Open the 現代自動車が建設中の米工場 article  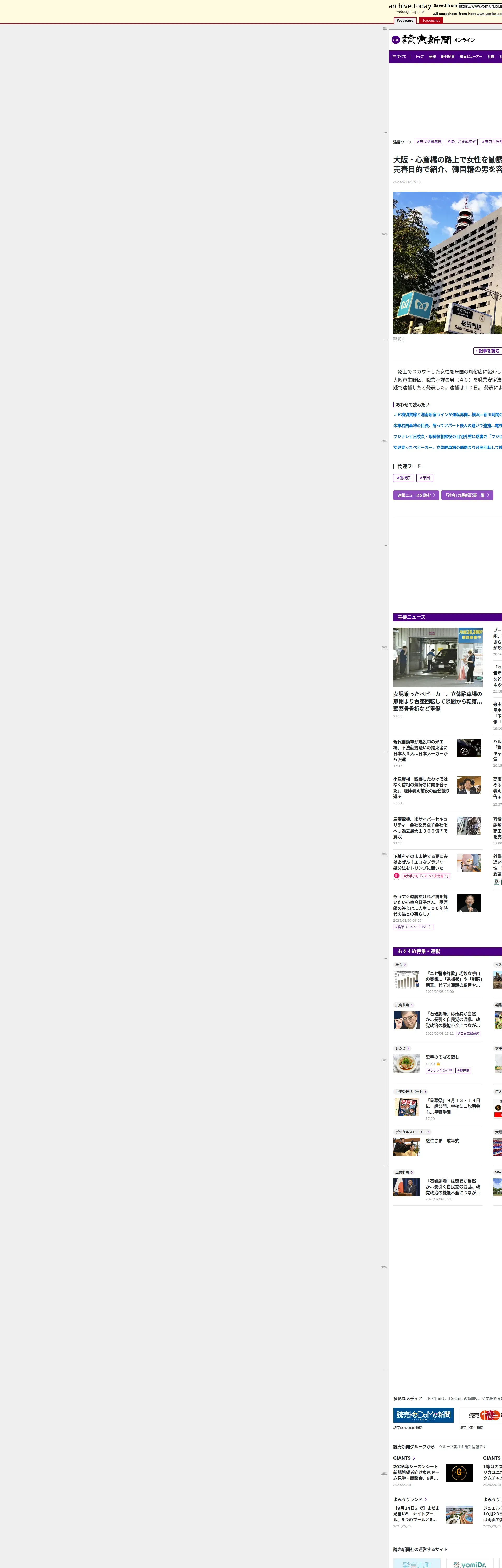(x=421, y=751)
